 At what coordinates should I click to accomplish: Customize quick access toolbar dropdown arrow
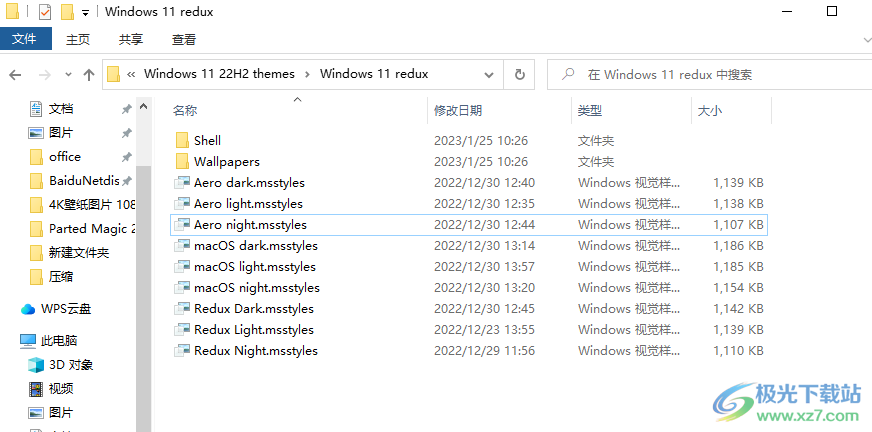click(85, 12)
